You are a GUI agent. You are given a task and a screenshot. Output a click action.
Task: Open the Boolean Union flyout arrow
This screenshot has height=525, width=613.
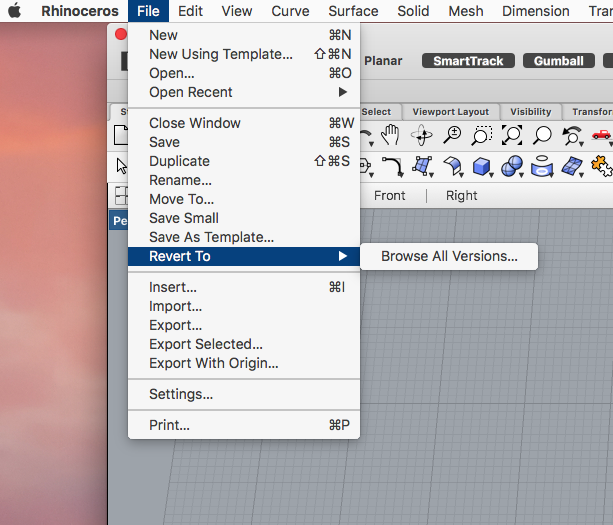click(521, 175)
